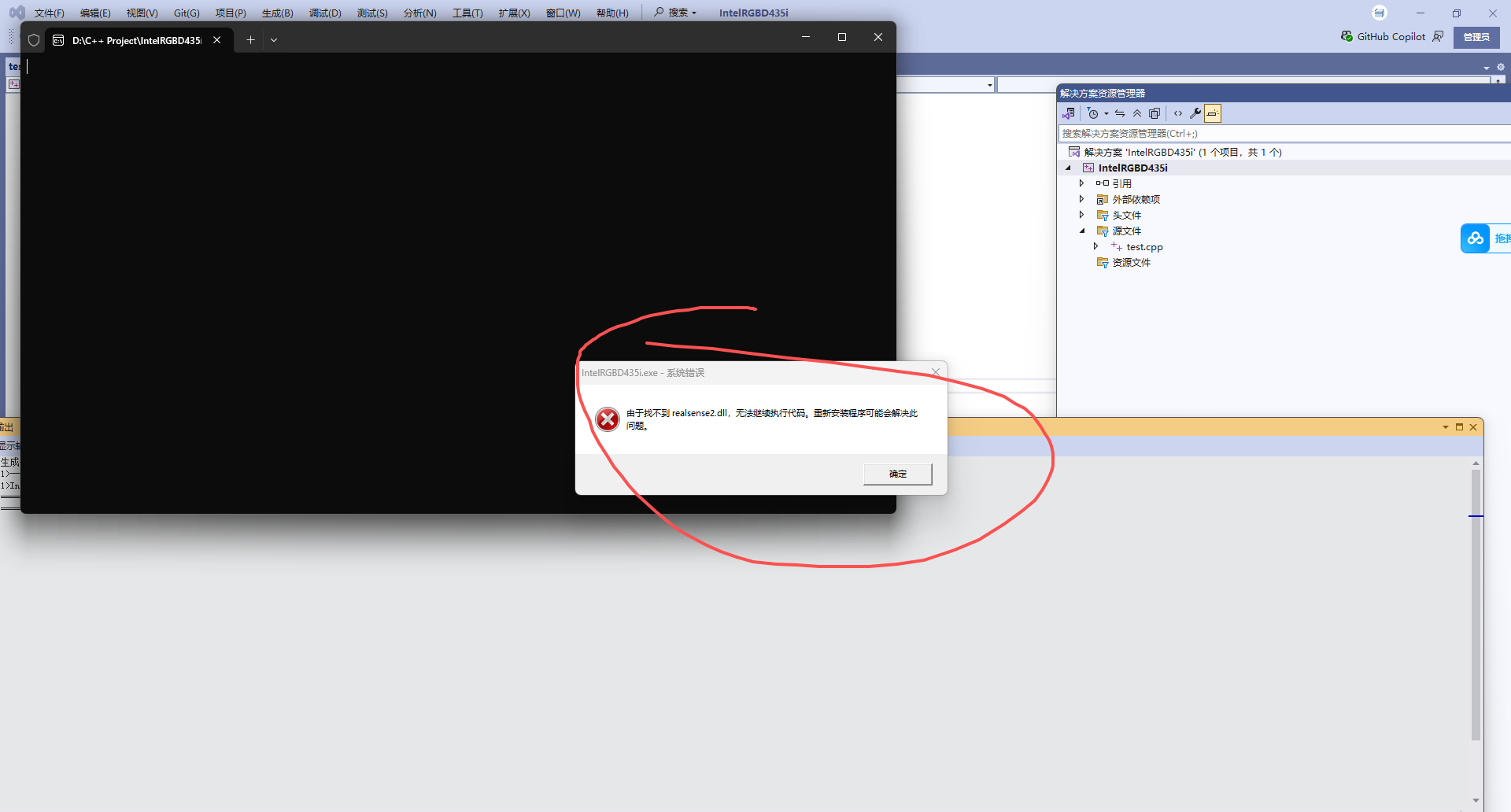
Task: Open the 扩展(X) menu
Action: point(514,13)
